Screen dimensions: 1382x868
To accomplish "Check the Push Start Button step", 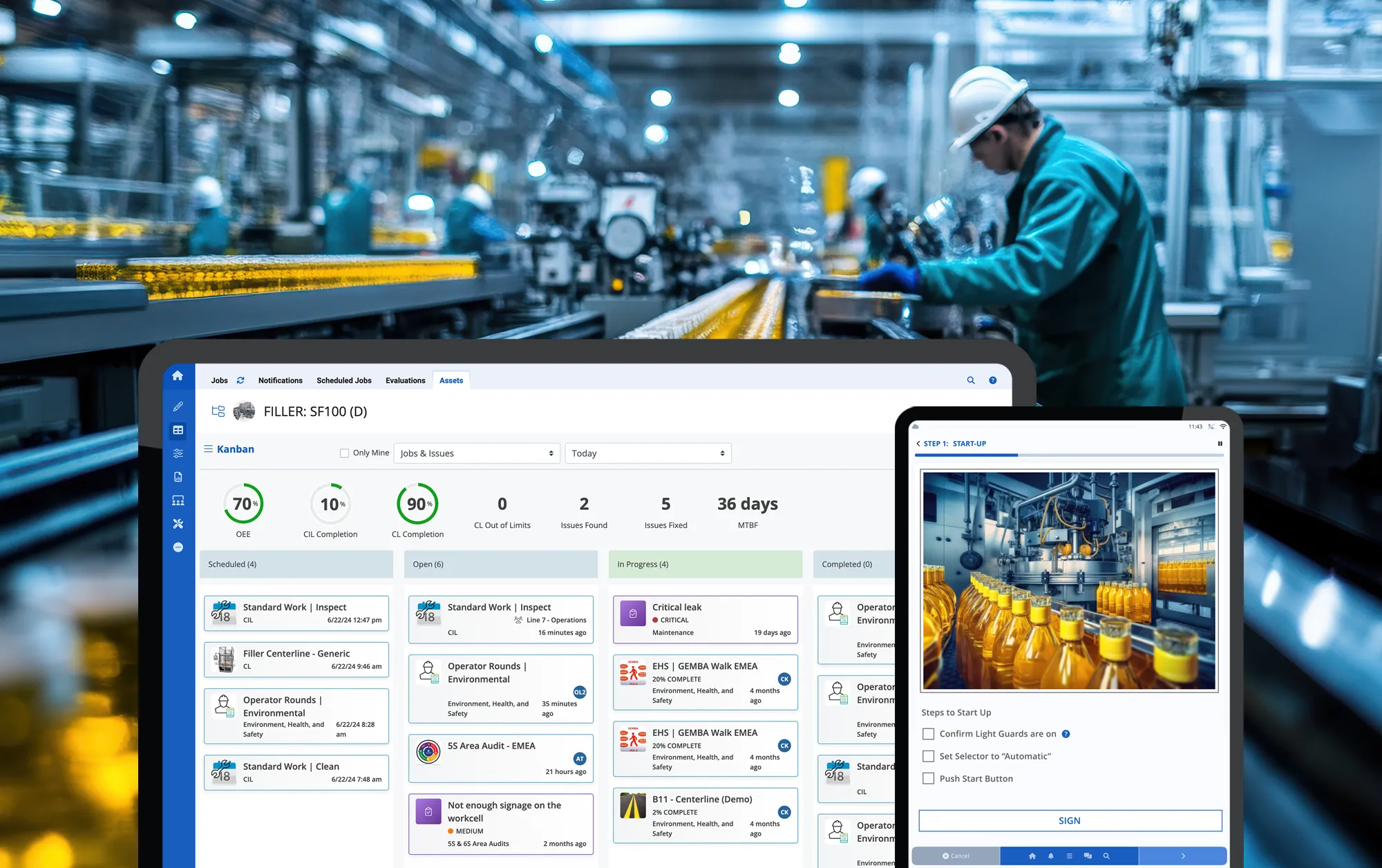I will (929, 778).
